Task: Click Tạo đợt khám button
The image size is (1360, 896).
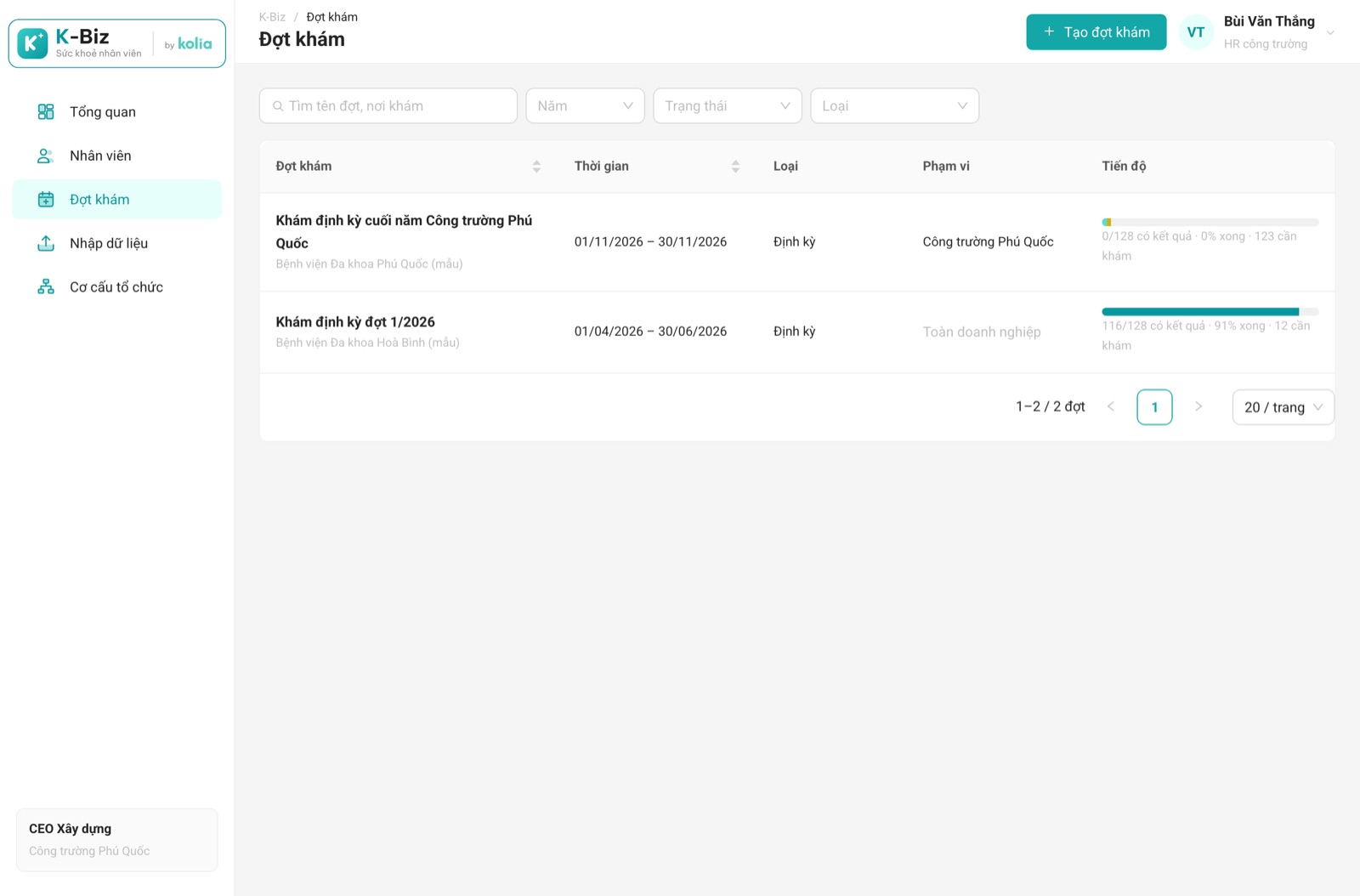Action: [1096, 32]
